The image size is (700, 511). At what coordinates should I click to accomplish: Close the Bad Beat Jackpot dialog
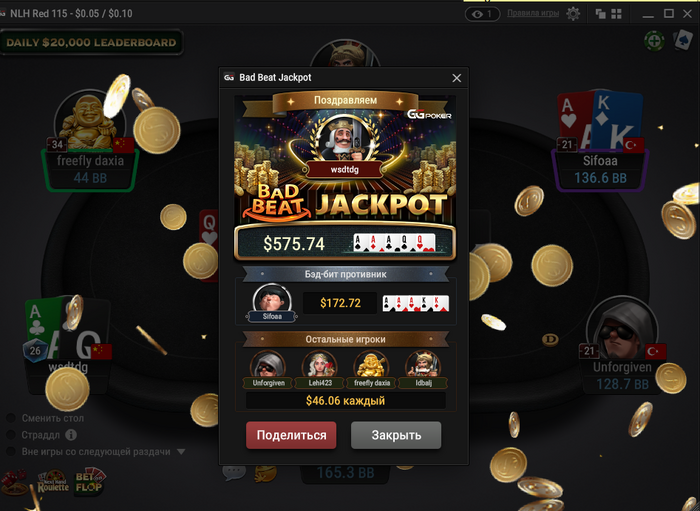pyautogui.click(x=456, y=78)
